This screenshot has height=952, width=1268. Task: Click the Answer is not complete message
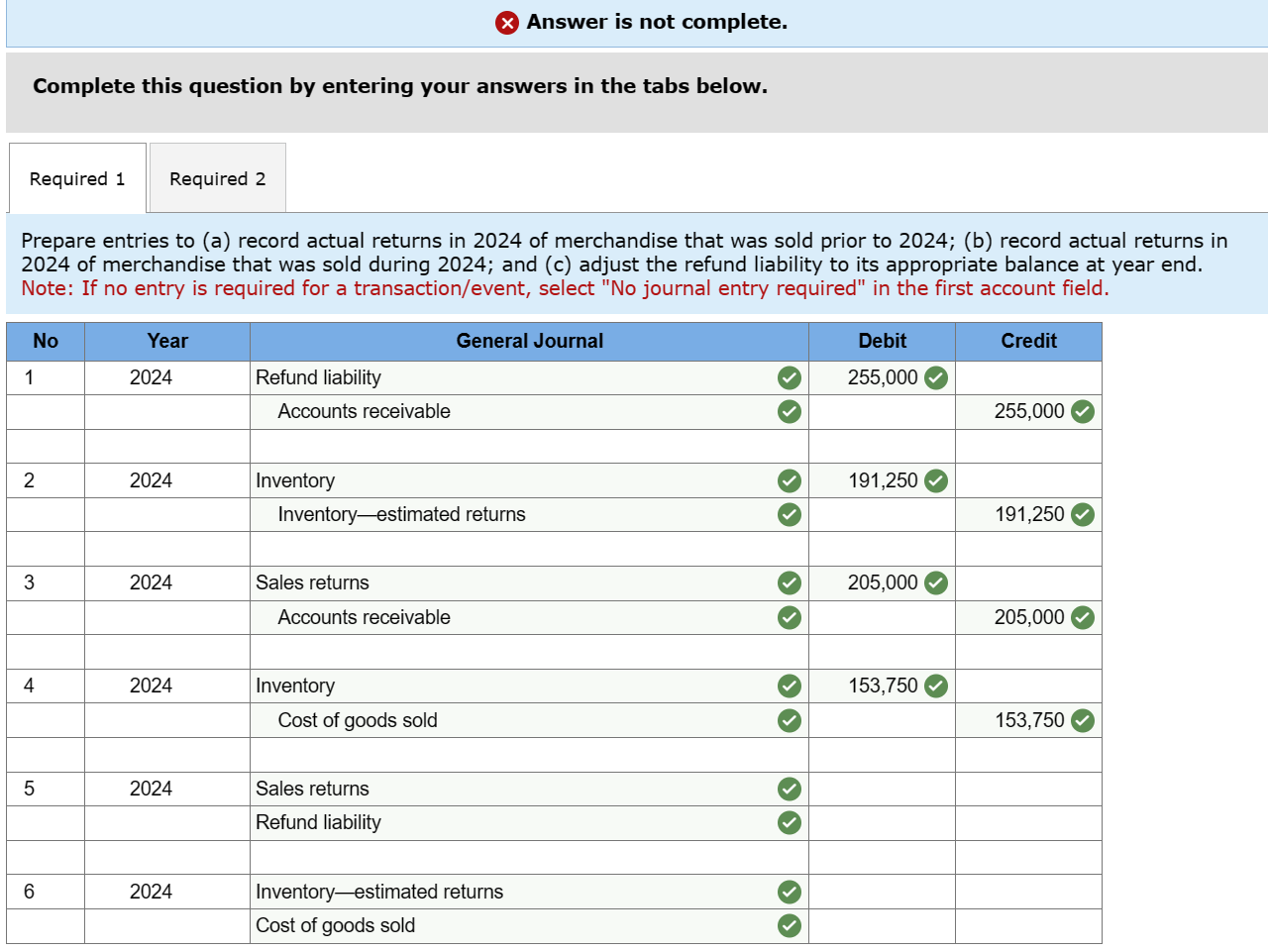point(657,22)
